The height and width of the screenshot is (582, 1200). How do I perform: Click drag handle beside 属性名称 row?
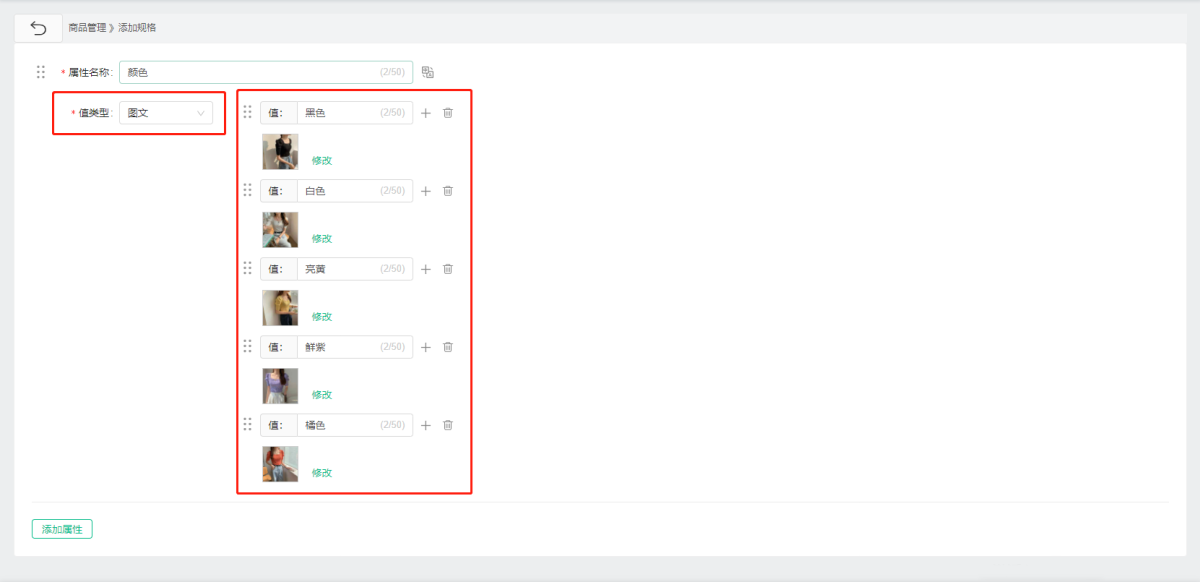41,72
